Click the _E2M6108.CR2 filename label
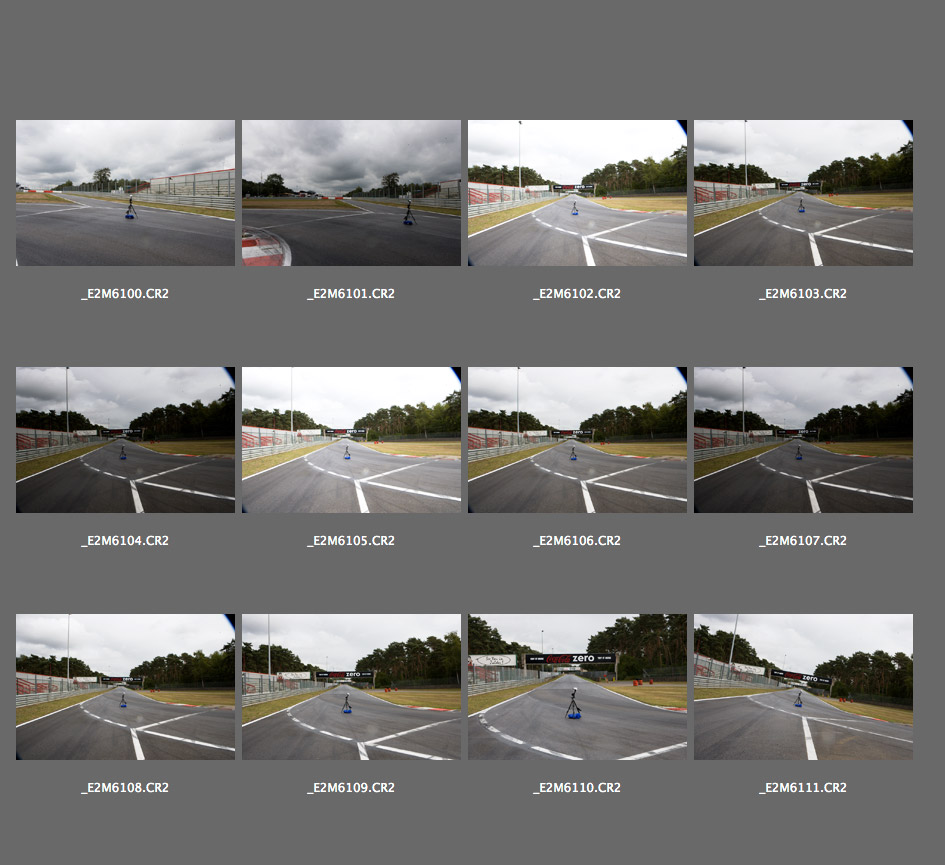 (125, 788)
